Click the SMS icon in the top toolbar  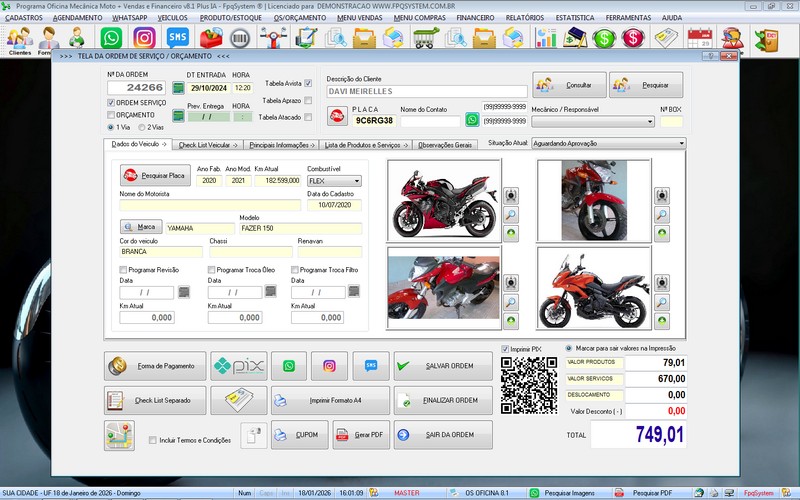pos(177,39)
